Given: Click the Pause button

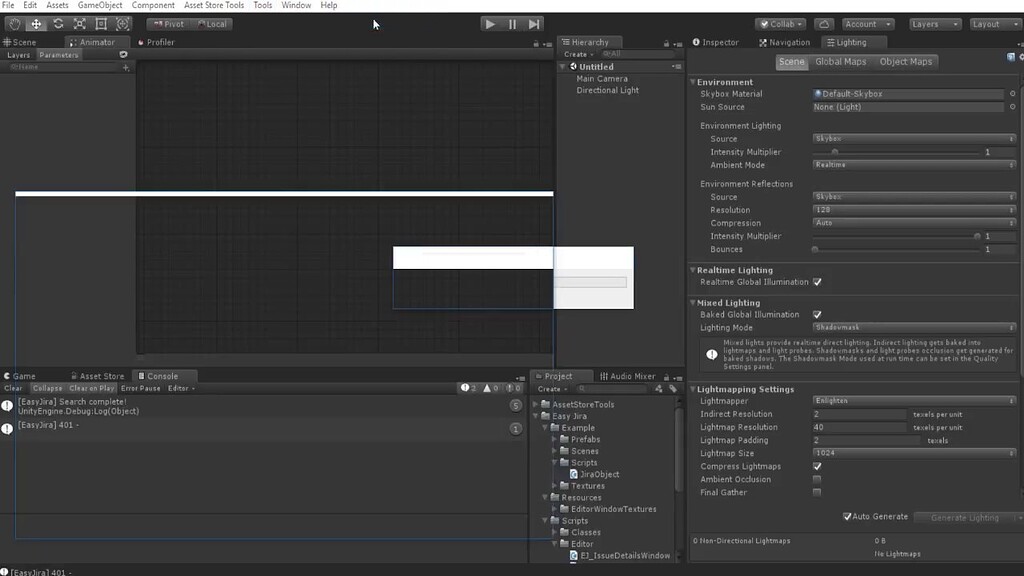Looking at the screenshot, I should tap(512, 24).
